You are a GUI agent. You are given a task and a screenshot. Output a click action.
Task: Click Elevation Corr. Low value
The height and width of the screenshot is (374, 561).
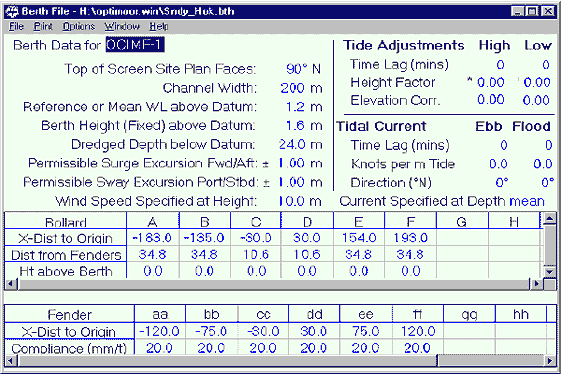[536, 100]
